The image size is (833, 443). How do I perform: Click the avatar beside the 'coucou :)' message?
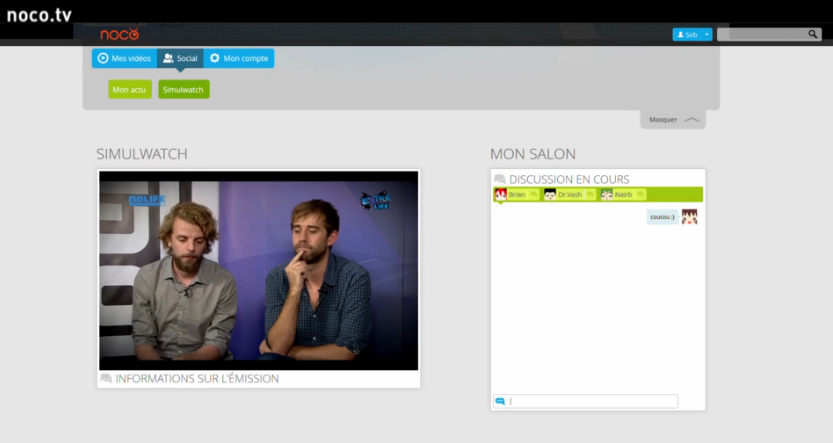coord(689,217)
